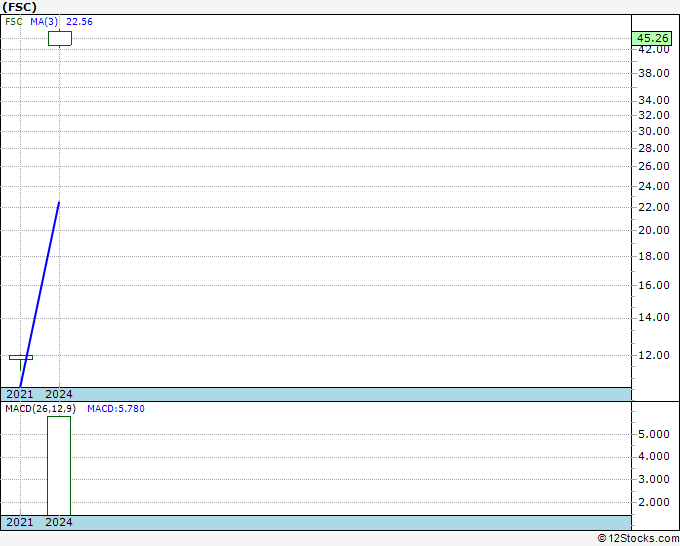680x546 pixels.
Task: Click the 22.56 moving average value
Action: (x=79, y=22)
